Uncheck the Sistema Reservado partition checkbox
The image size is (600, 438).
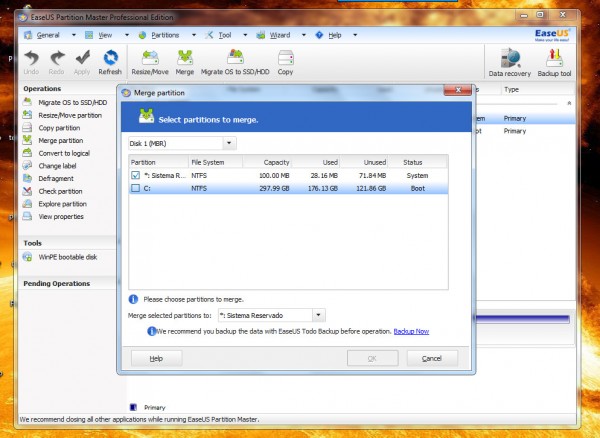(x=135, y=175)
